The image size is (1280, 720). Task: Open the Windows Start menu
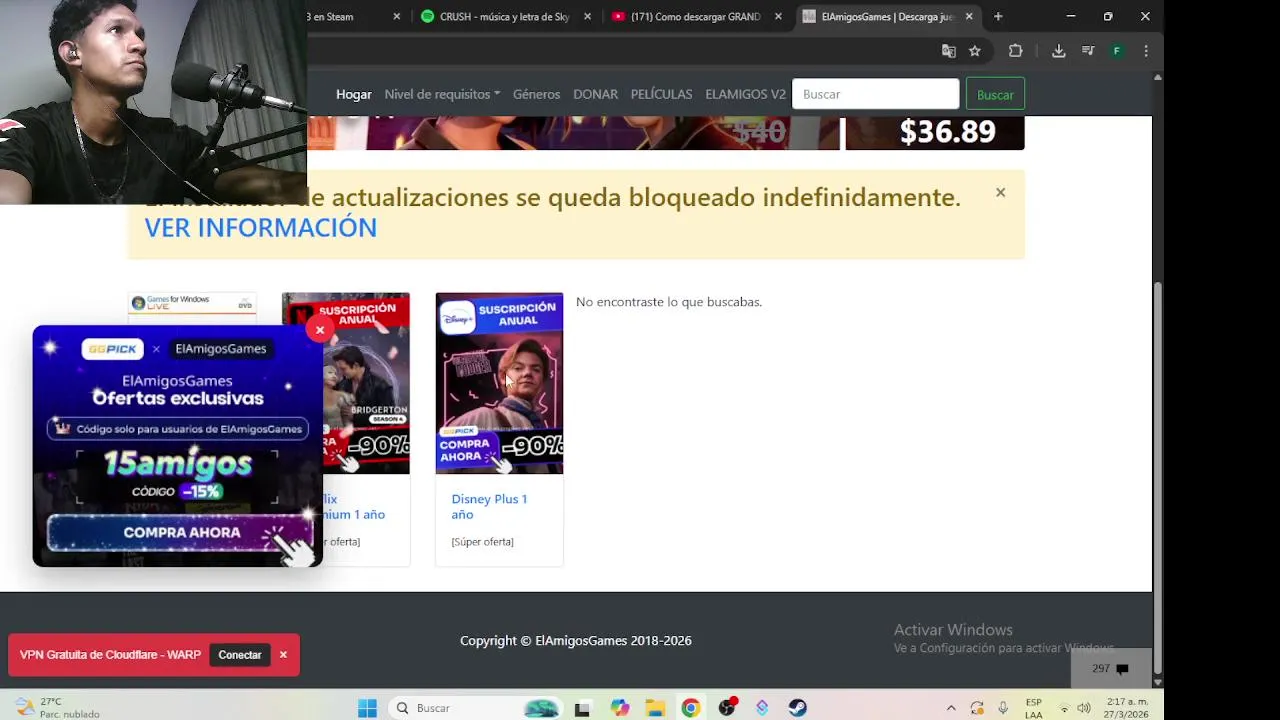[x=367, y=708]
